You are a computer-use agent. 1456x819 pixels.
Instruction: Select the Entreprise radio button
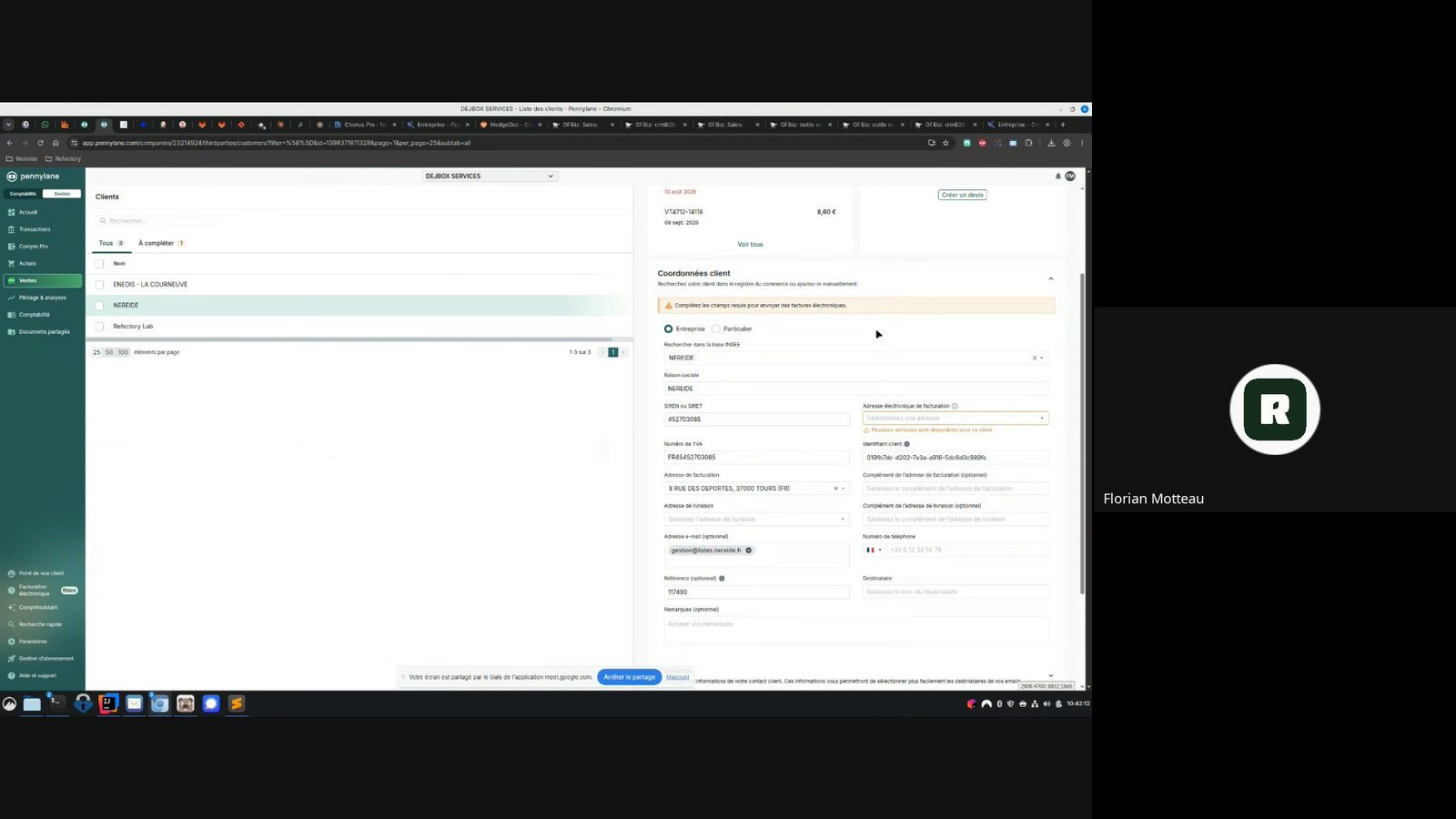(x=669, y=329)
